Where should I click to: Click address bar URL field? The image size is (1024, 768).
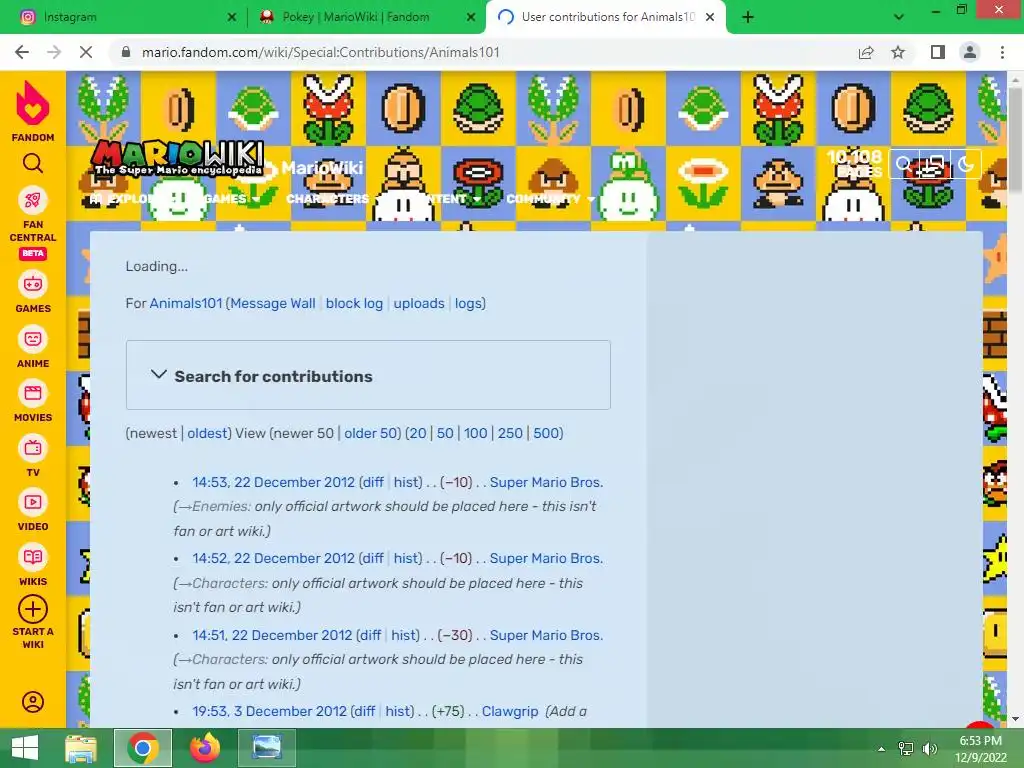(x=483, y=52)
